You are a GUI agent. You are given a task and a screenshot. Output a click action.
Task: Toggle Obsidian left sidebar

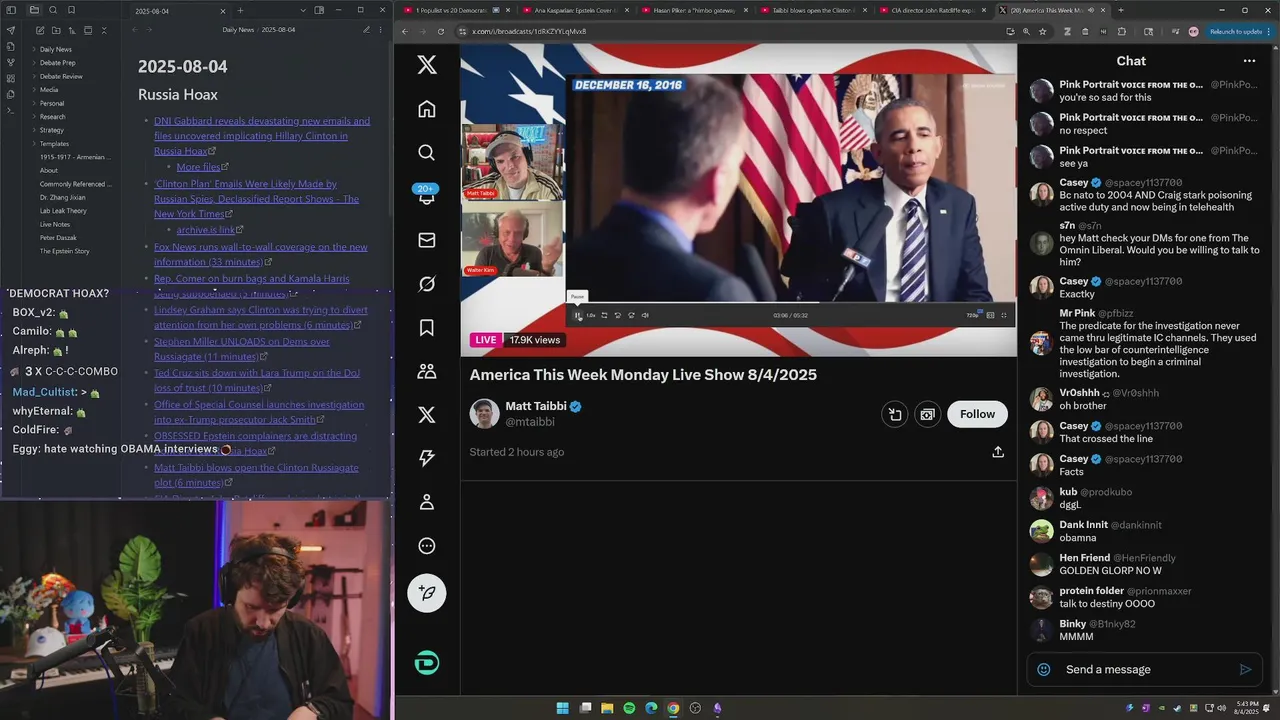pos(12,10)
